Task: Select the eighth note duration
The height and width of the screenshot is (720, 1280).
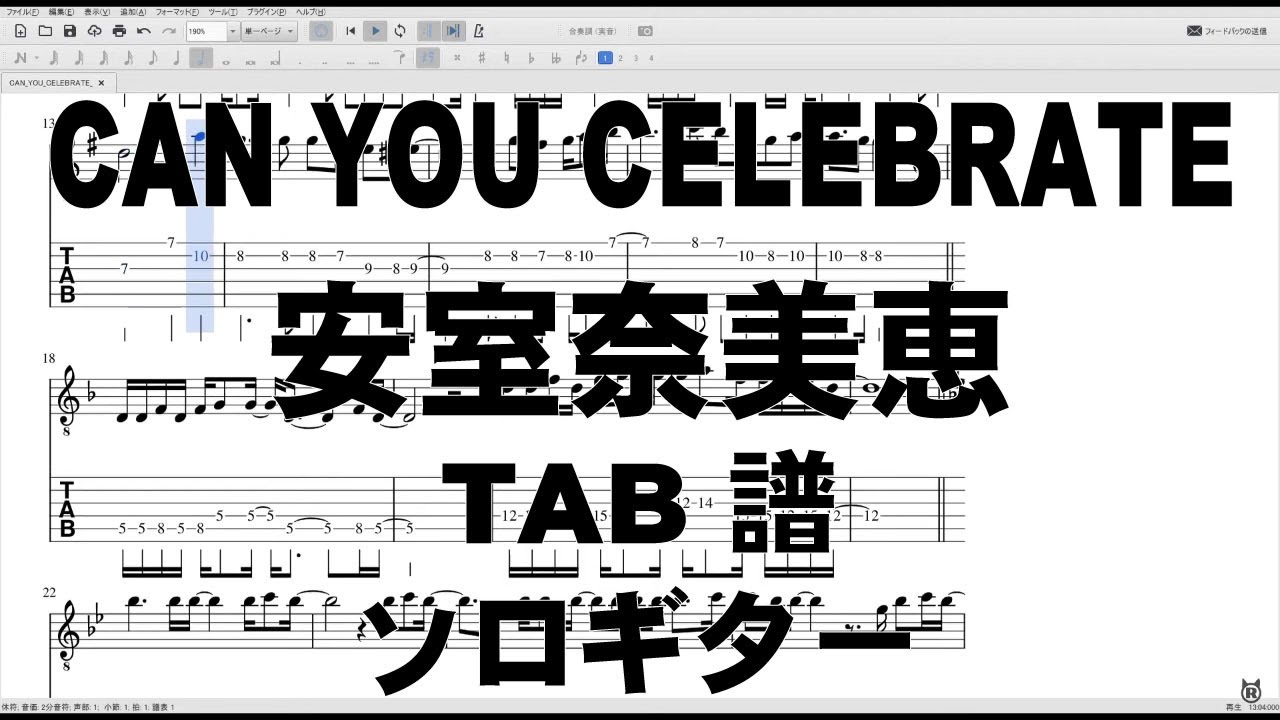Action: [x=152, y=58]
